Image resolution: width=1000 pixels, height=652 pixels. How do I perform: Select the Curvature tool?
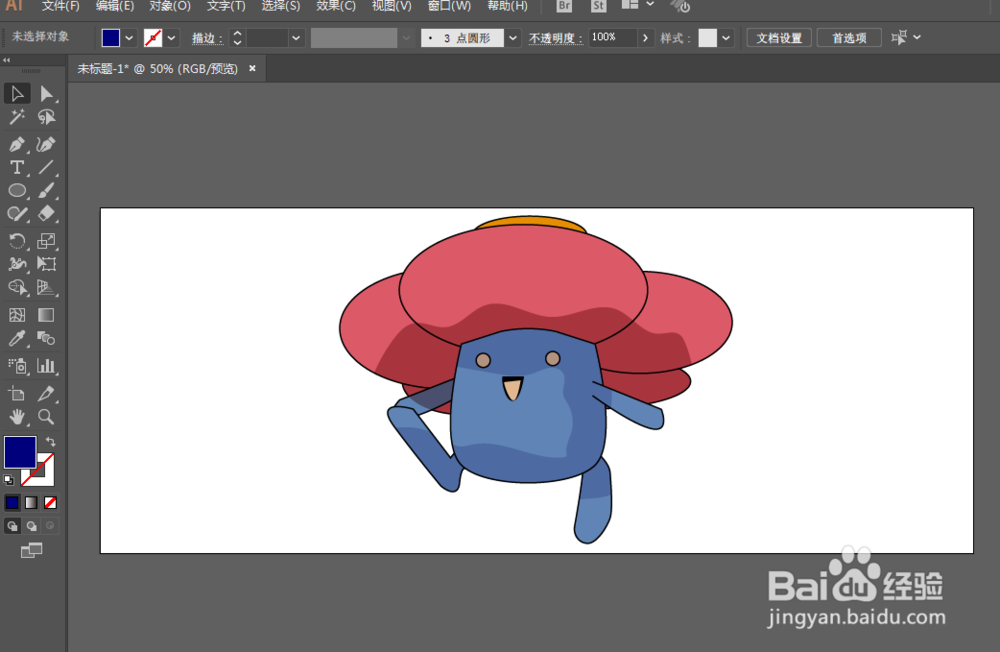pyautogui.click(x=46, y=144)
